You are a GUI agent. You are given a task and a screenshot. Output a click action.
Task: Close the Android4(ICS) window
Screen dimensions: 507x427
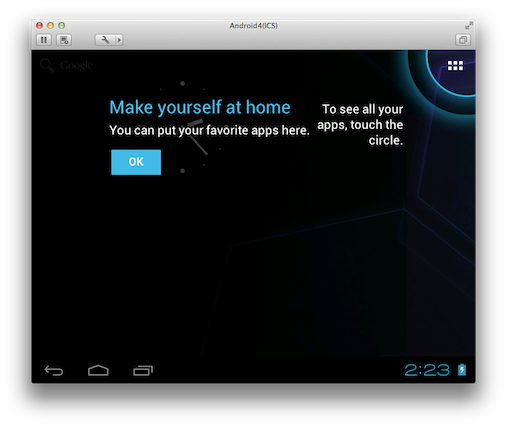[39, 25]
